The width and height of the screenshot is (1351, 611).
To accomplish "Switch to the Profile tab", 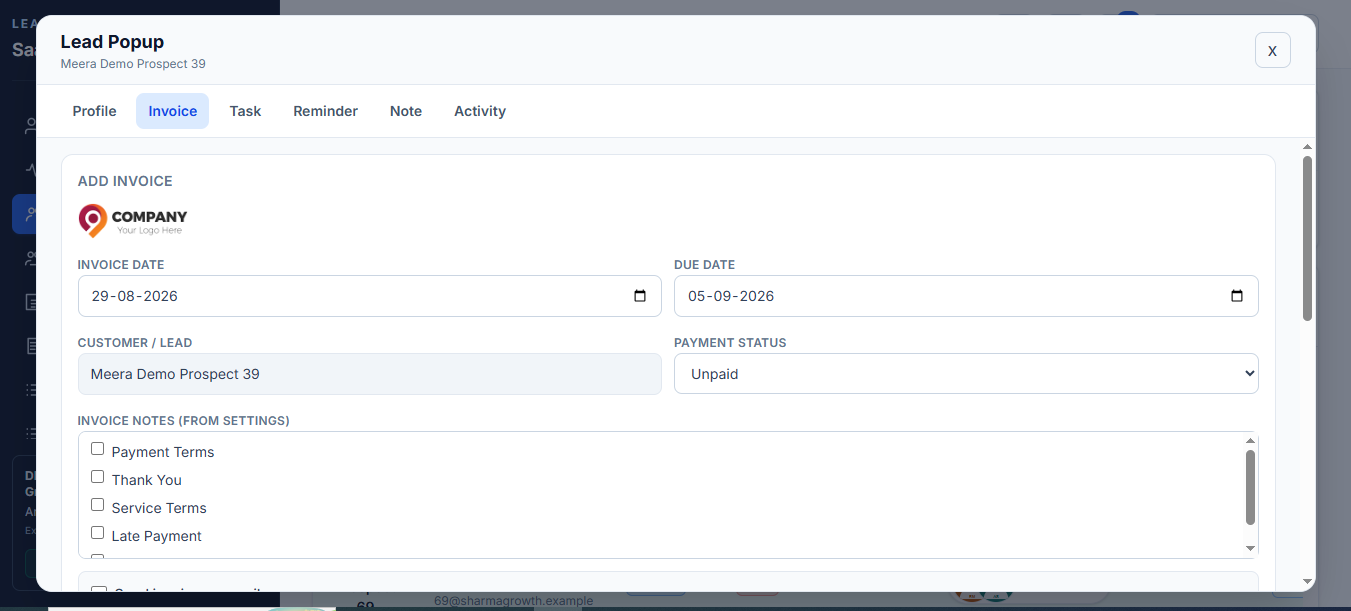I will point(95,111).
